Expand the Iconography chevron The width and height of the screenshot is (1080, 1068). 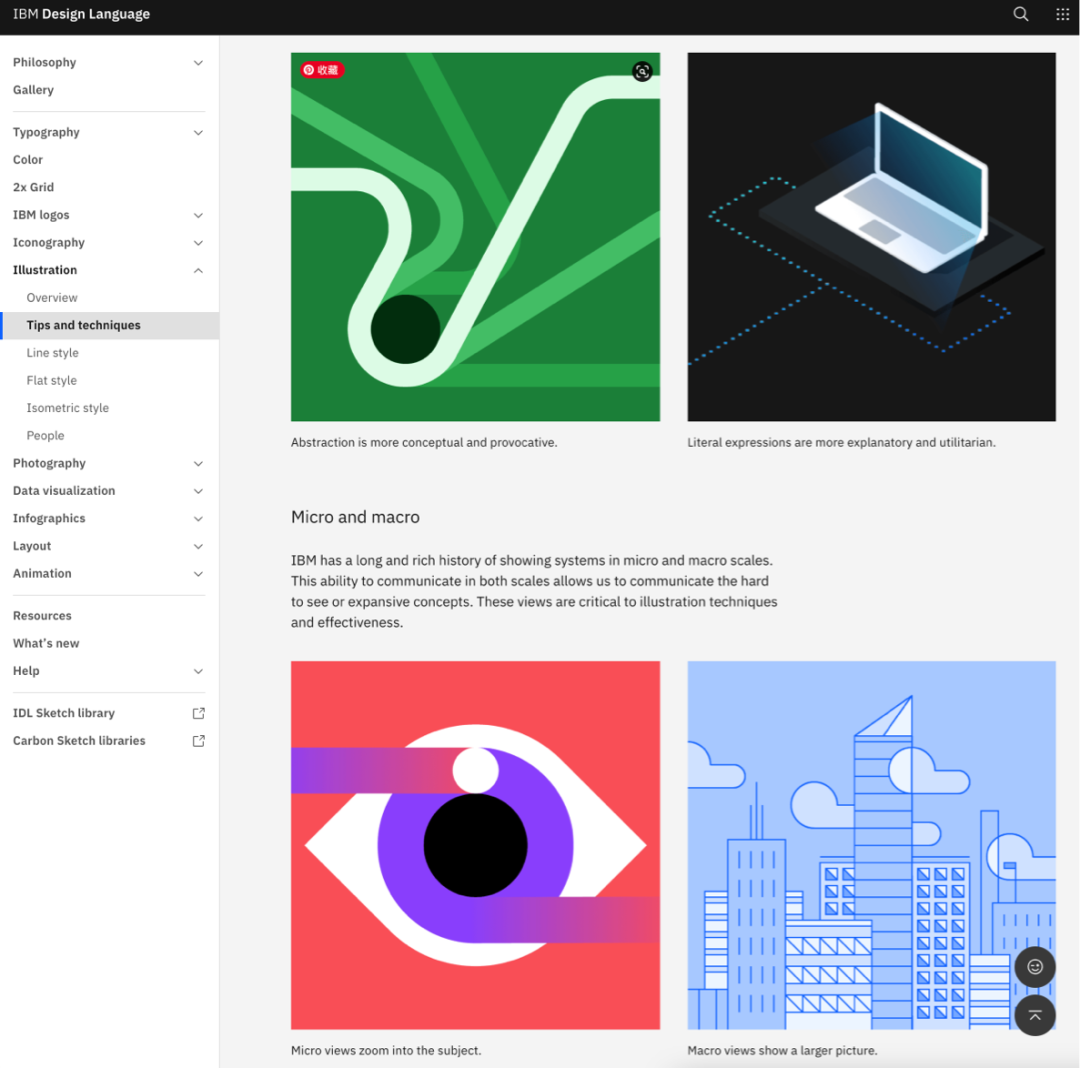[198, 242]
